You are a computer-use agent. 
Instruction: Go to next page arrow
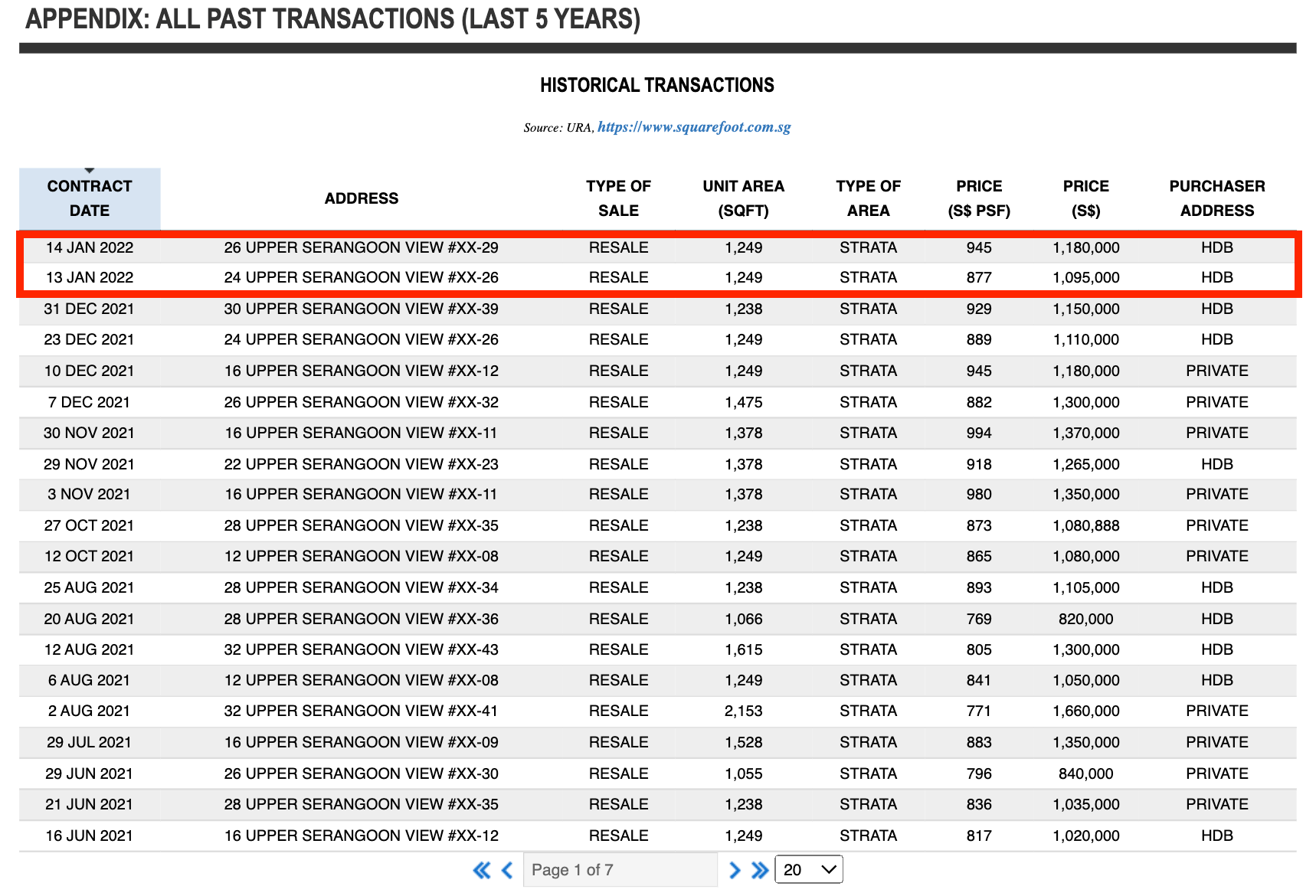point(735,870)
